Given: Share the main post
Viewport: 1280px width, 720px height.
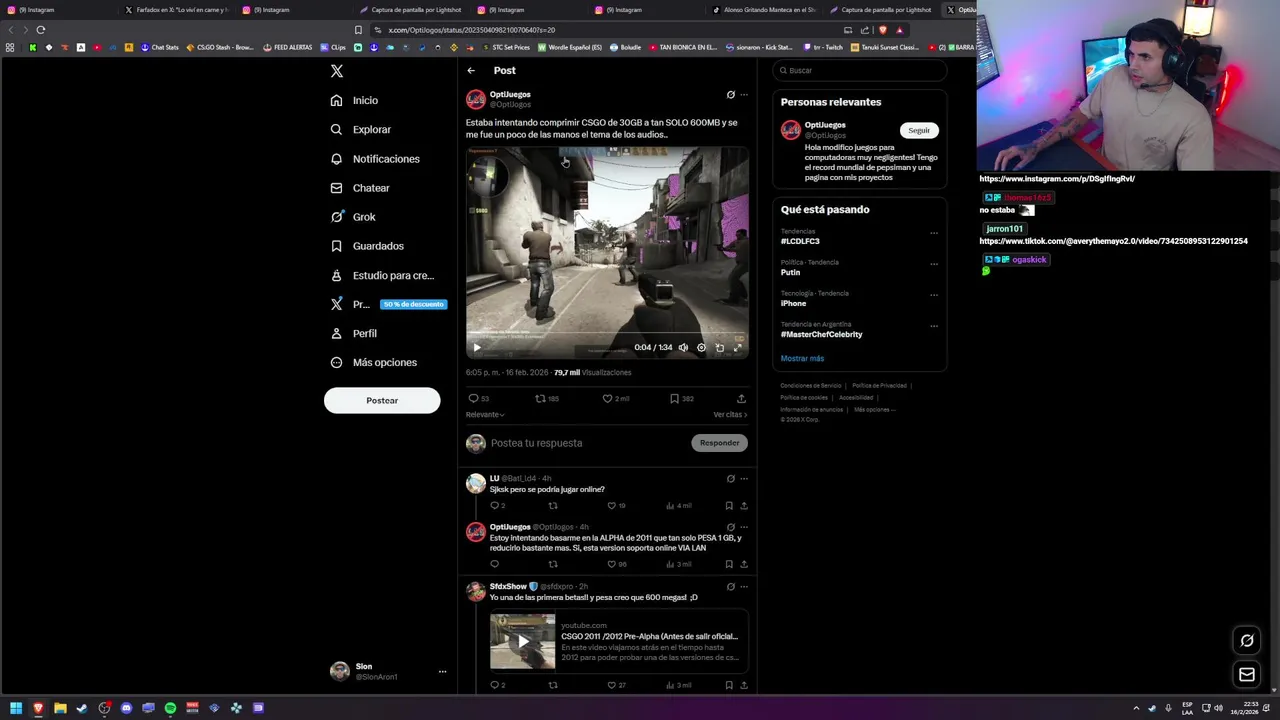Looking at the screenshot, I should [x=741, y=398].
